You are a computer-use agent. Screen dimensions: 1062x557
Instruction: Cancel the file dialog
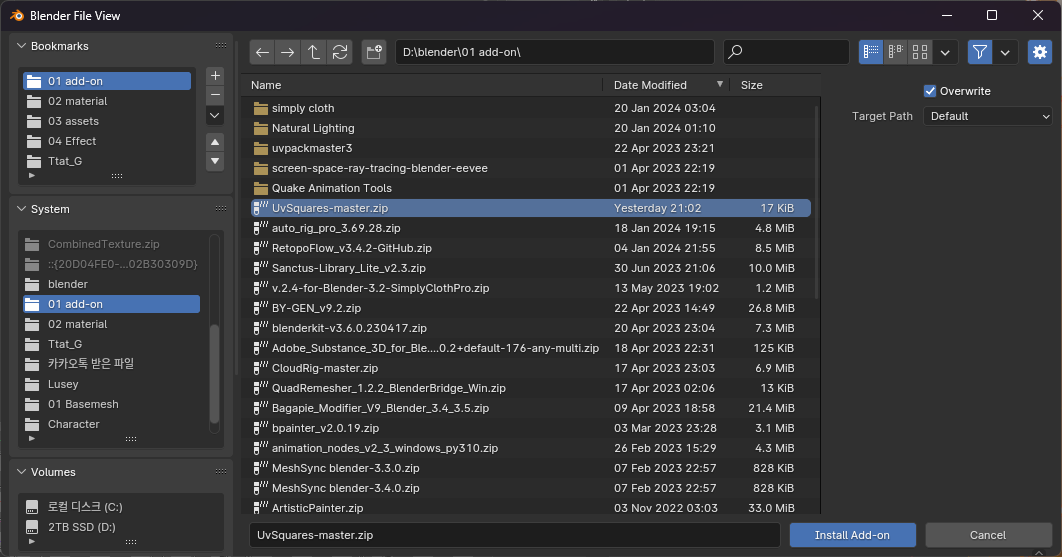pyautogui.click(x=987, y=535)
